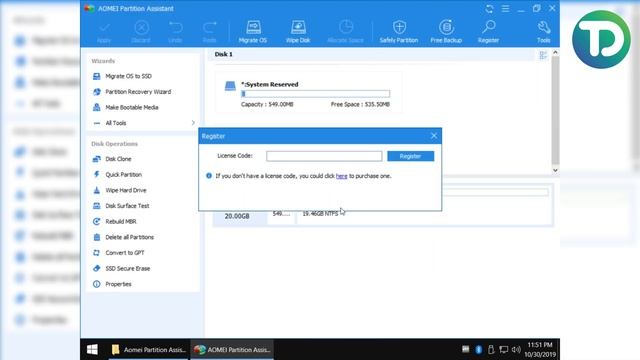Follow the 'here' purchase link
Image resolution: width=640 pixels, height=360 pixels.
[x=342, y=176]
